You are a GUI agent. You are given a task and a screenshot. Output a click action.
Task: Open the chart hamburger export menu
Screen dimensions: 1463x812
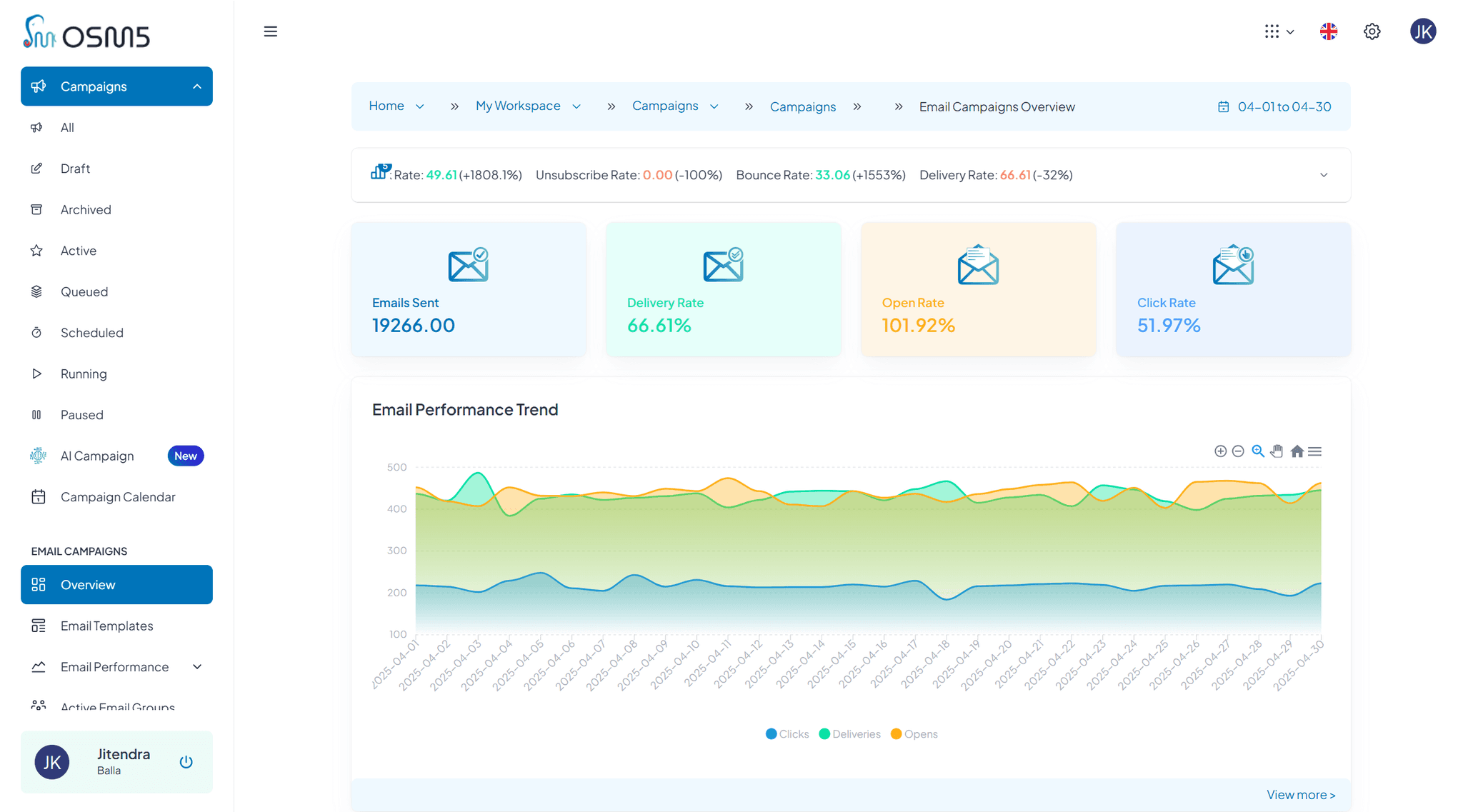click(1314, 451)
